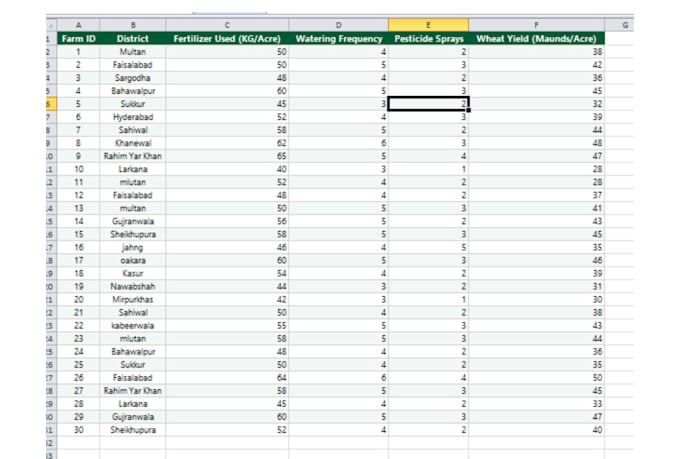
Task: Select Bahawalpur cell for farm 4
Action: point(133,91)
